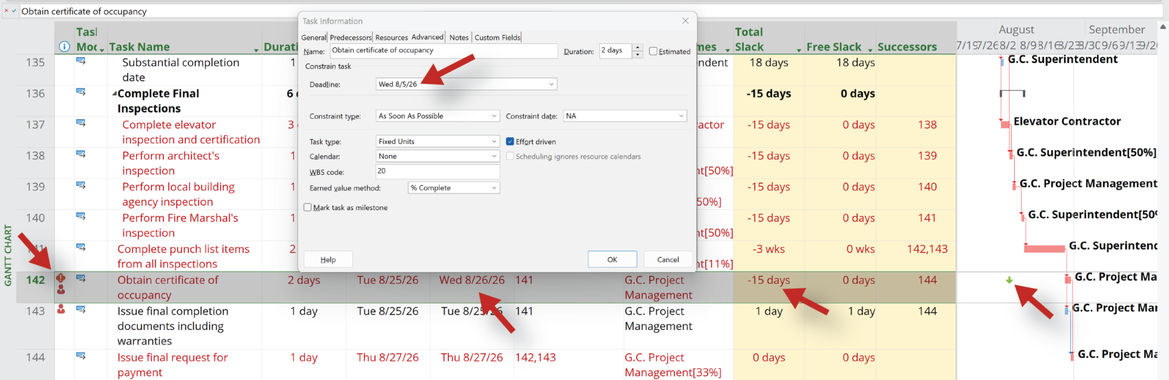Open the Constraint type dropdown
This screenshot has width=1169, height=380.
(x=494, y=116)
